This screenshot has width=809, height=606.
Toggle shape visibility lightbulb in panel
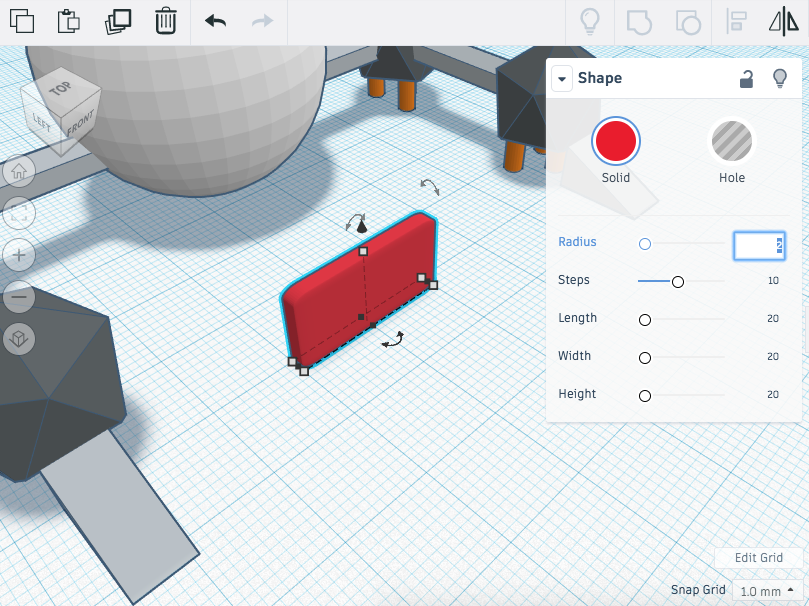coord(780,79)
